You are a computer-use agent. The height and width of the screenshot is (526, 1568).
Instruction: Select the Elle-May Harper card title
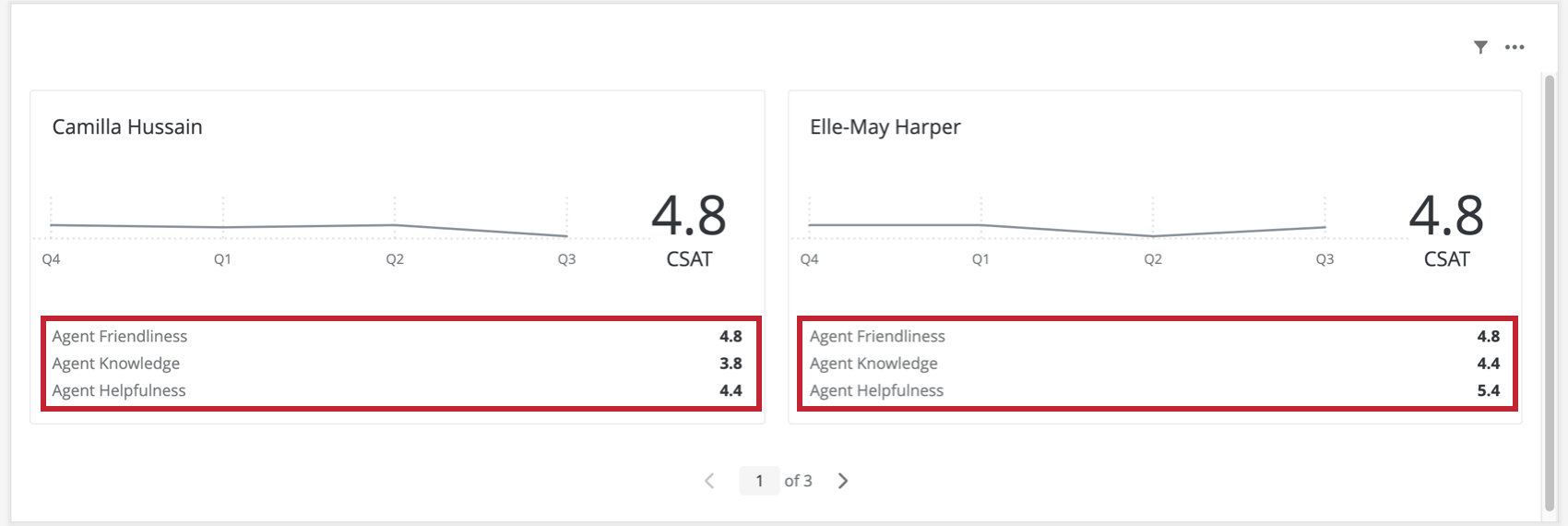[x=885, y=127]
